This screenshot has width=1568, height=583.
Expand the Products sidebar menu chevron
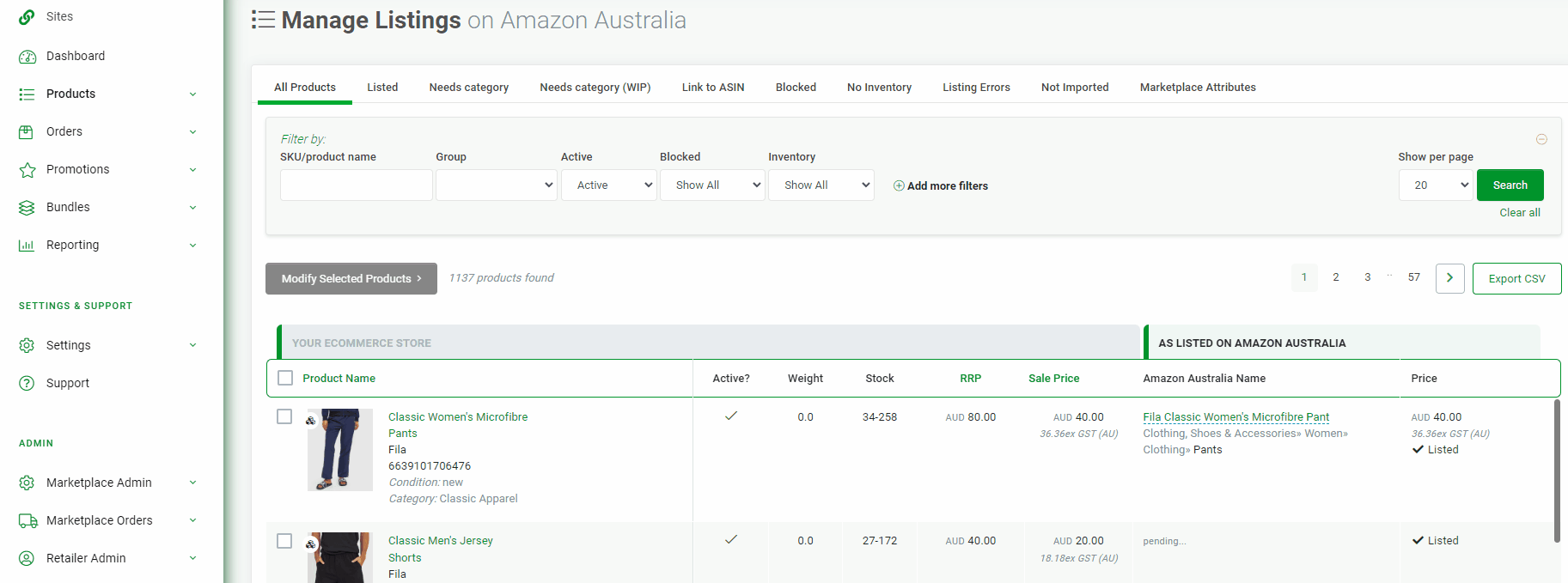click(x=192, y=94)
